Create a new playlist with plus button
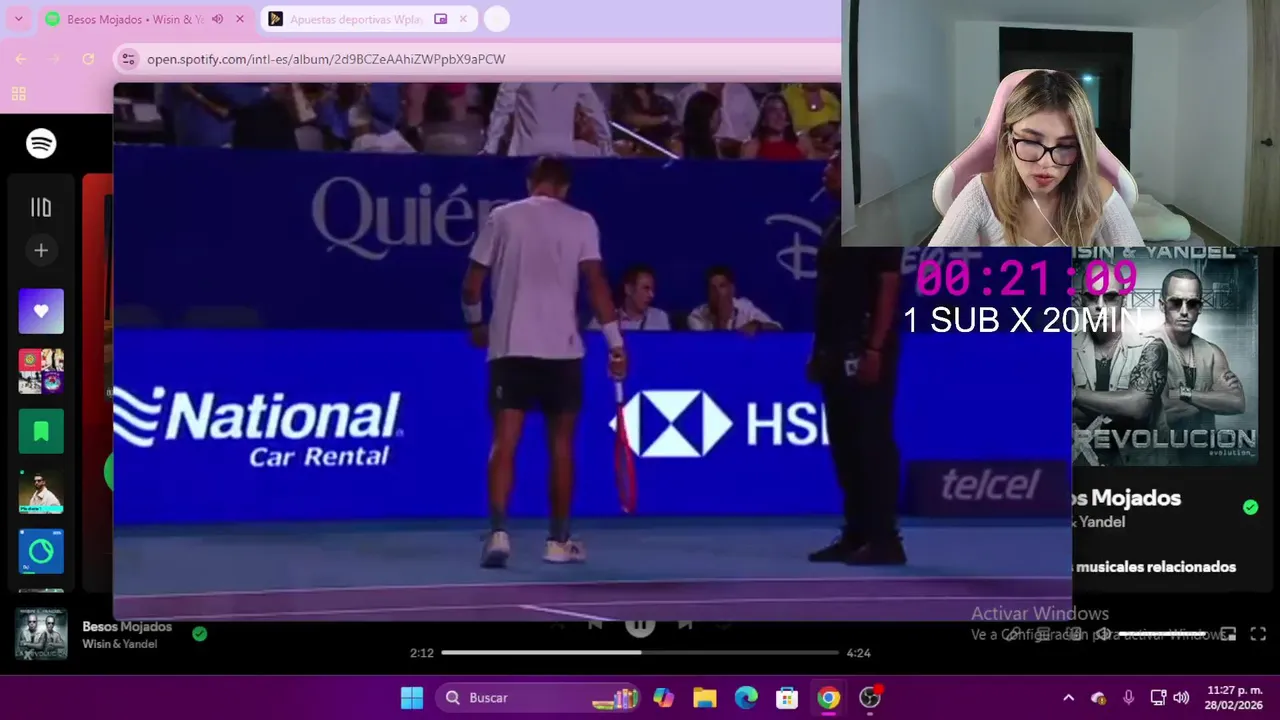This screenshot has width=1280, height=720. pyautogui.click(x=41, y=250)
